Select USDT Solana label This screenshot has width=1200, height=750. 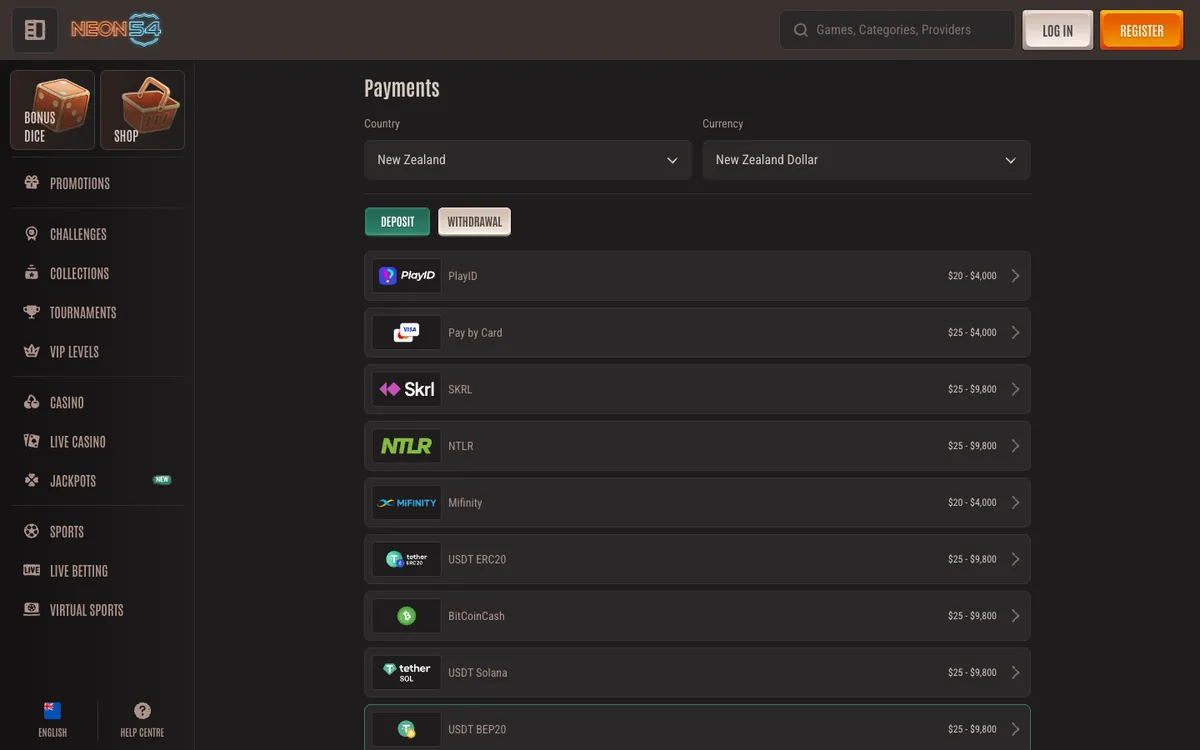(478, 673)
